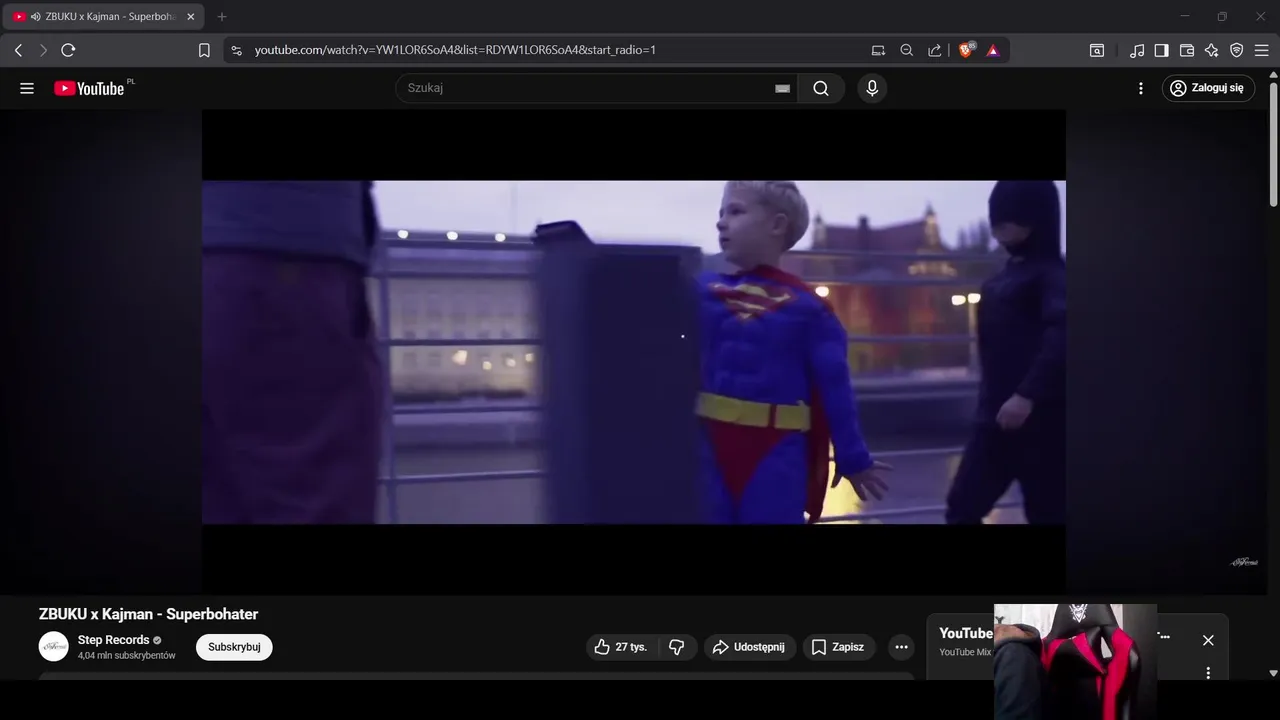Click the page vertical scrollbar thumb
The width and height of the screenshot is (1280, 720).
[x=1273, y=145]
